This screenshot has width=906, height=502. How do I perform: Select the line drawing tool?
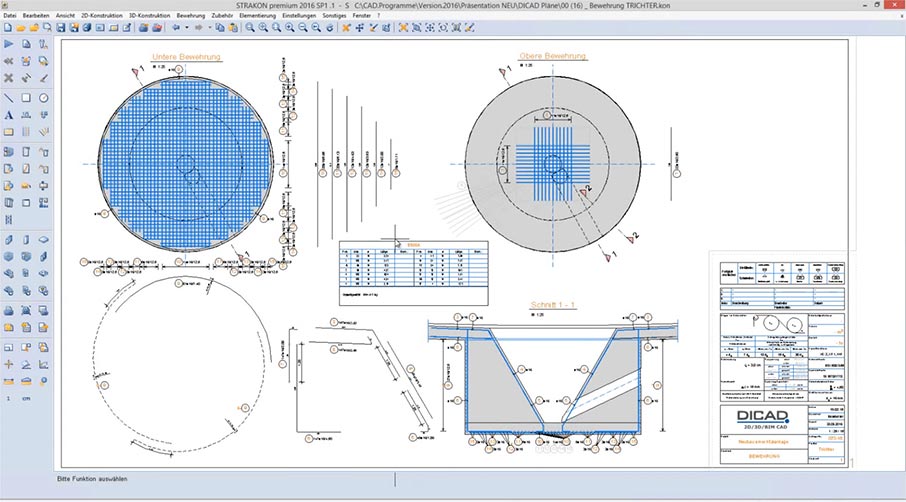click(x=9, y=98)
